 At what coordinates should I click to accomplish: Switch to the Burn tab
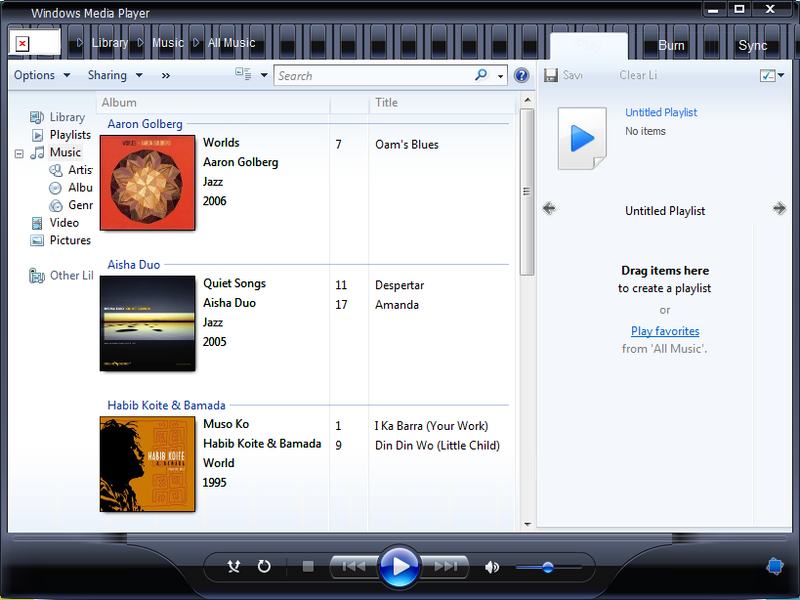coord(671,46)
